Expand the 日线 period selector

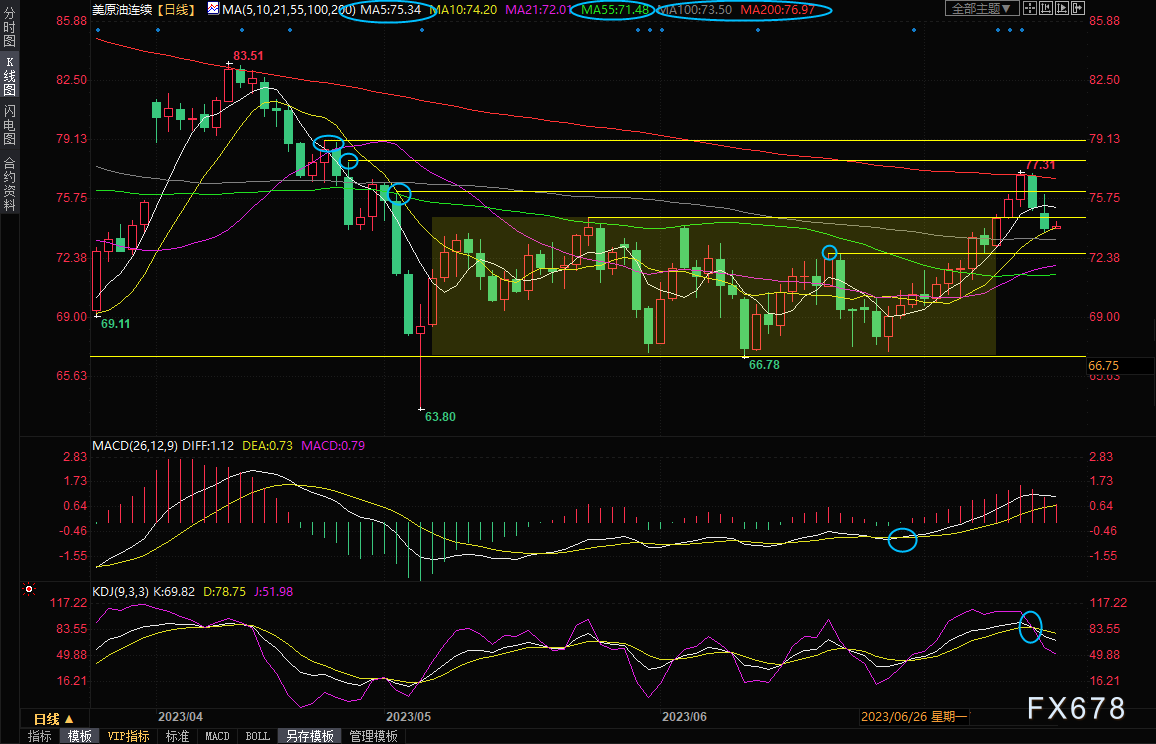54,718
